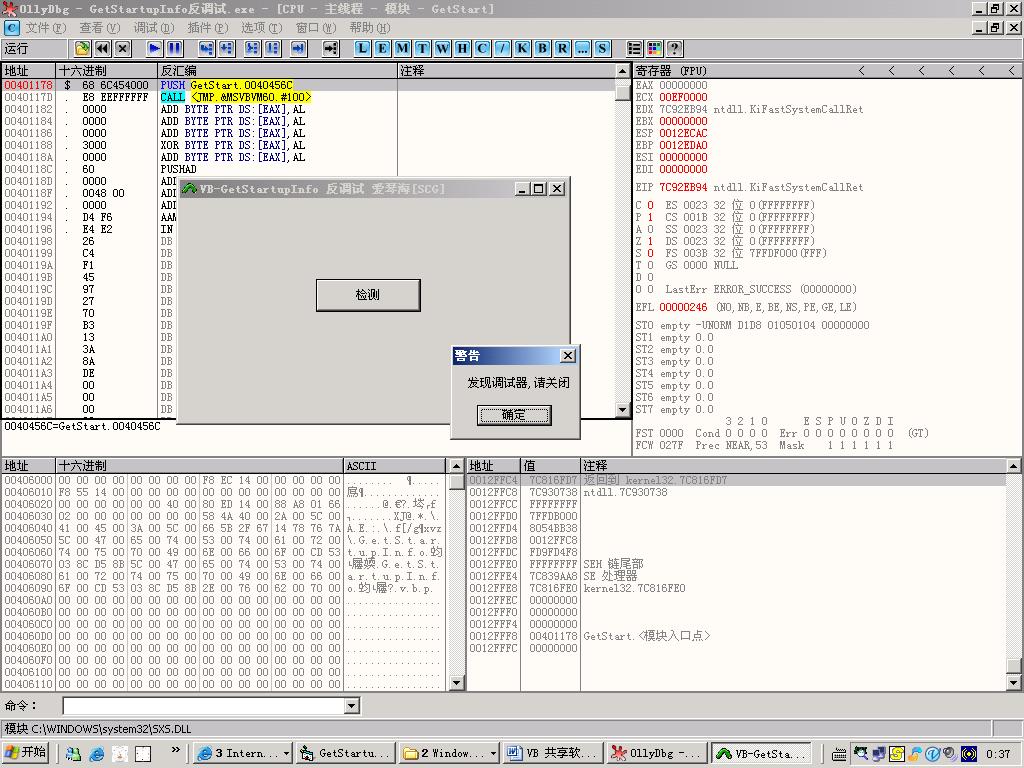This screenshot has width=1024, height=768.
Task: Click the appearance color grid icon
Action: pyautogui.click(x=654, y=48)
